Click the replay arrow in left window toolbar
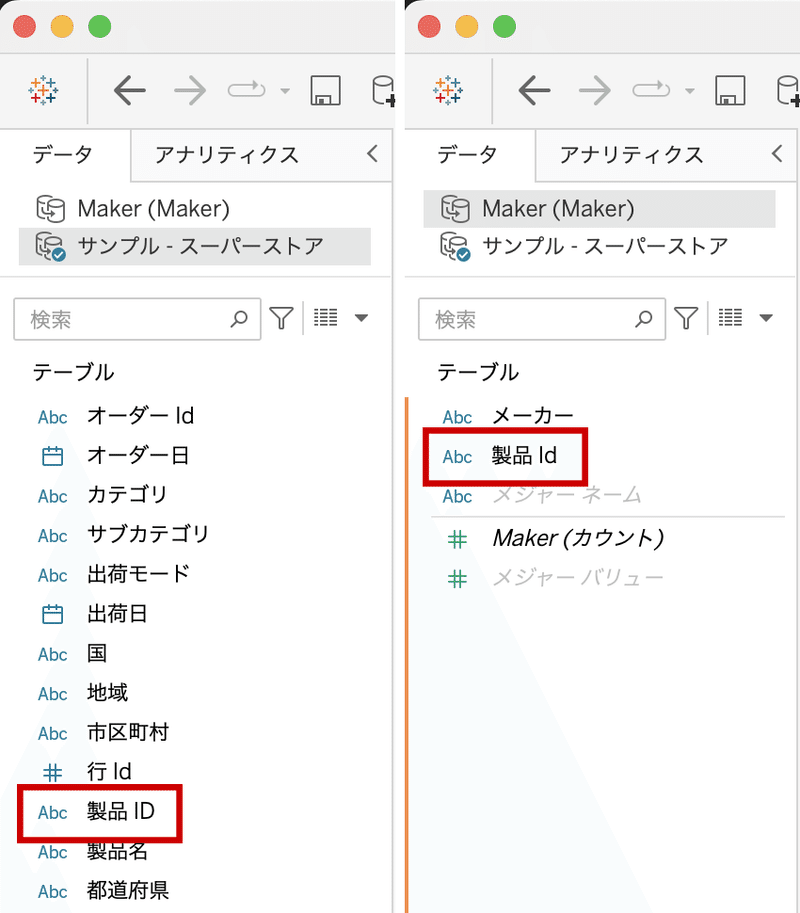Viewport: 800px width, 913px height. [x=246, y=90]
